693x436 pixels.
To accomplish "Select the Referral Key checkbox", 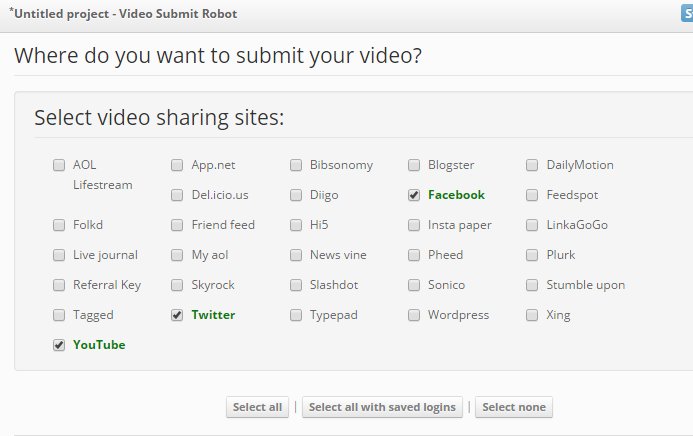I will point(59,285).
